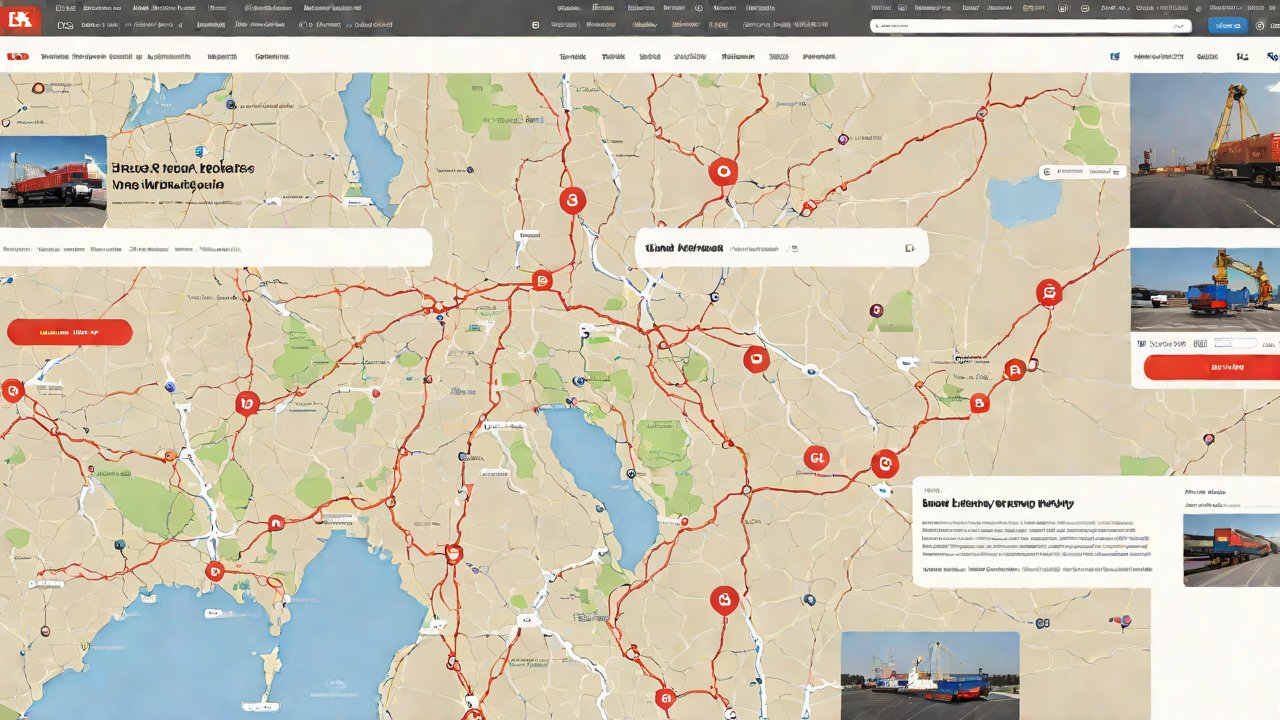This screenshot has width=1280, height=720.
Task: Select the purple pin near the map's upper right
Action: [843, 139]
